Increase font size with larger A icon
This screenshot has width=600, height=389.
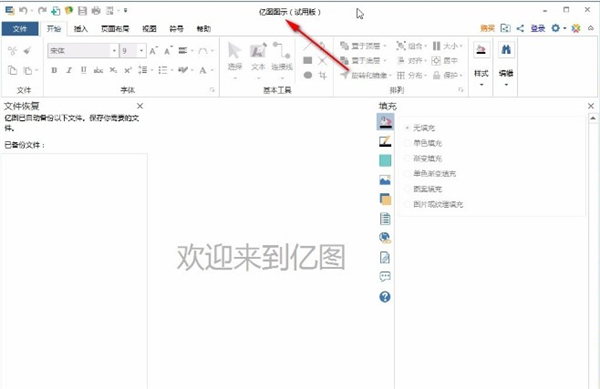pos(153,50)
